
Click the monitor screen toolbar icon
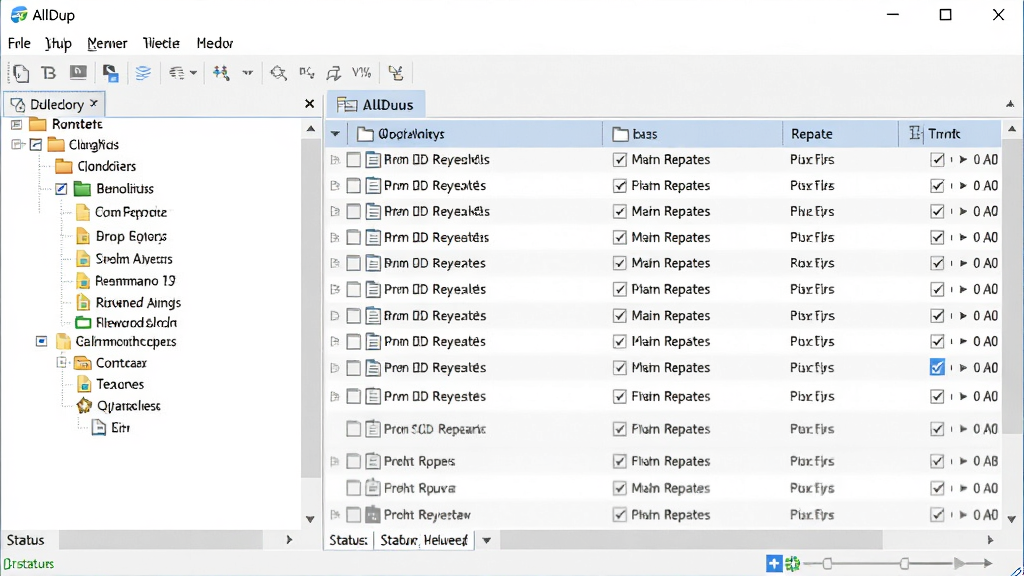[78, 72]
